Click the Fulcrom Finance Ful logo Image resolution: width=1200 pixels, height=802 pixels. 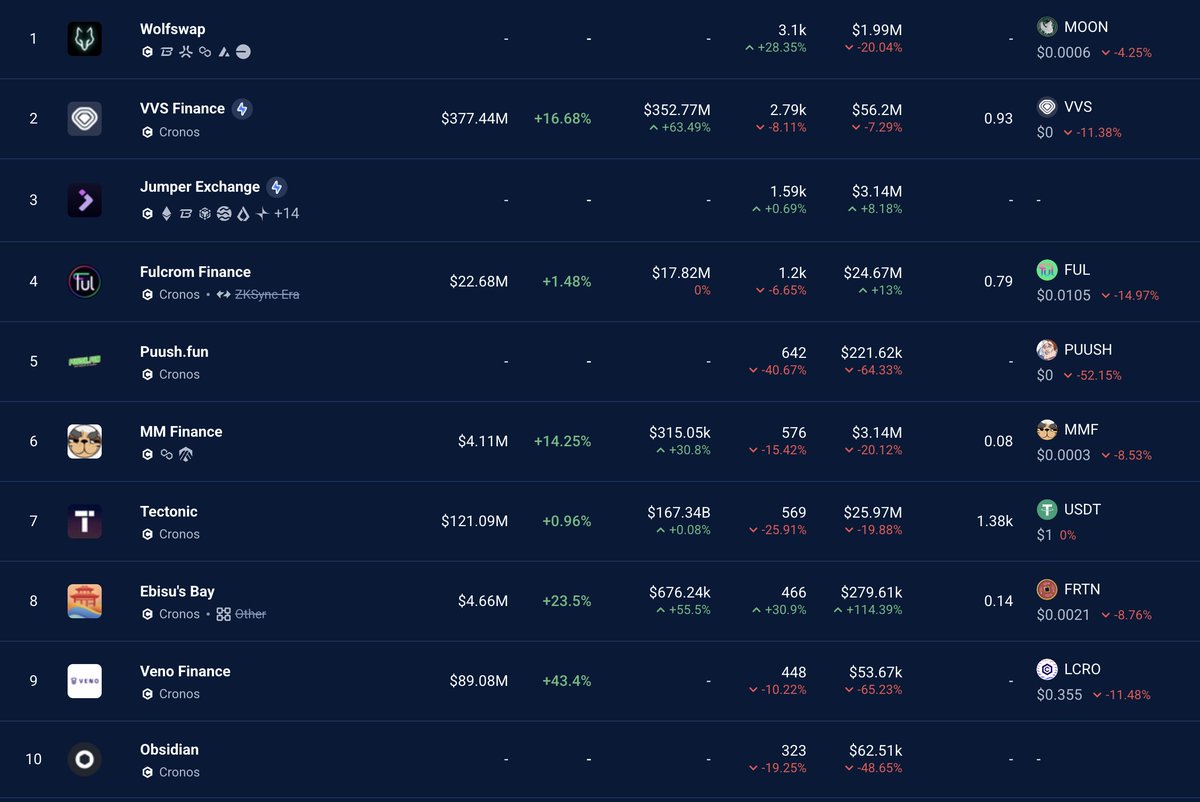[85, 282]
